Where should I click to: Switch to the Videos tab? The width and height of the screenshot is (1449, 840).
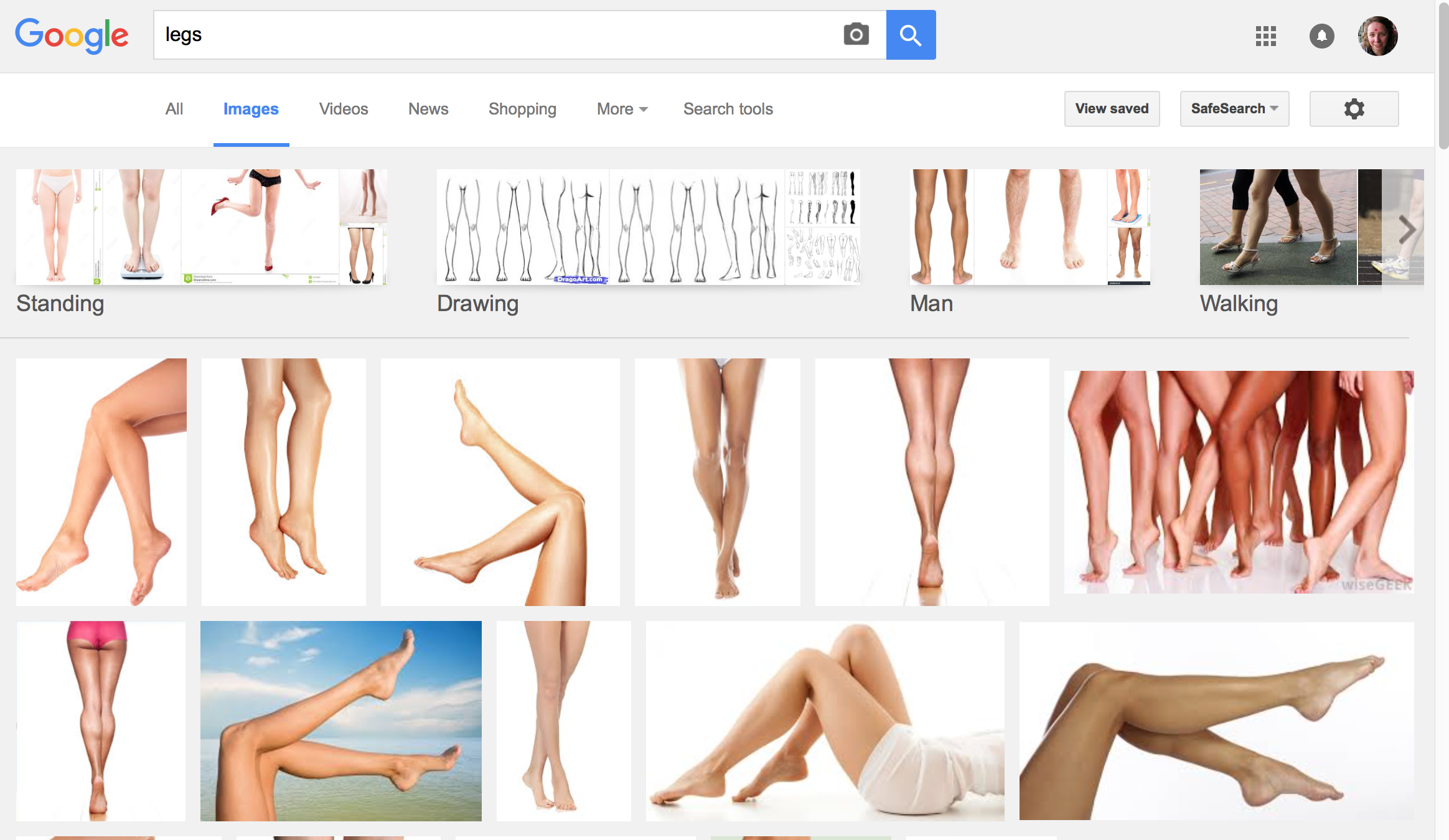(343, 109)
